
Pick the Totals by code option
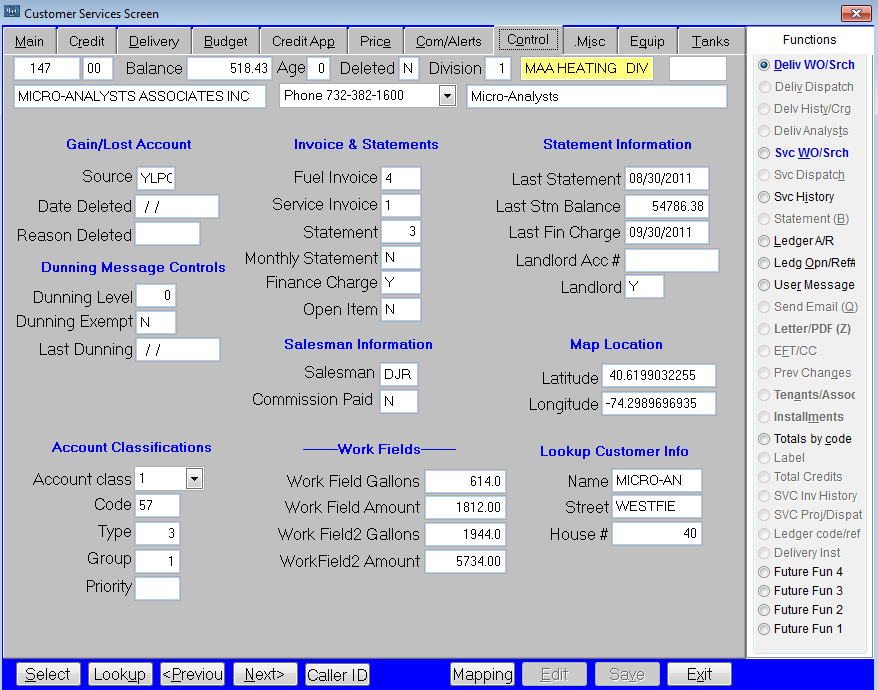765,439
